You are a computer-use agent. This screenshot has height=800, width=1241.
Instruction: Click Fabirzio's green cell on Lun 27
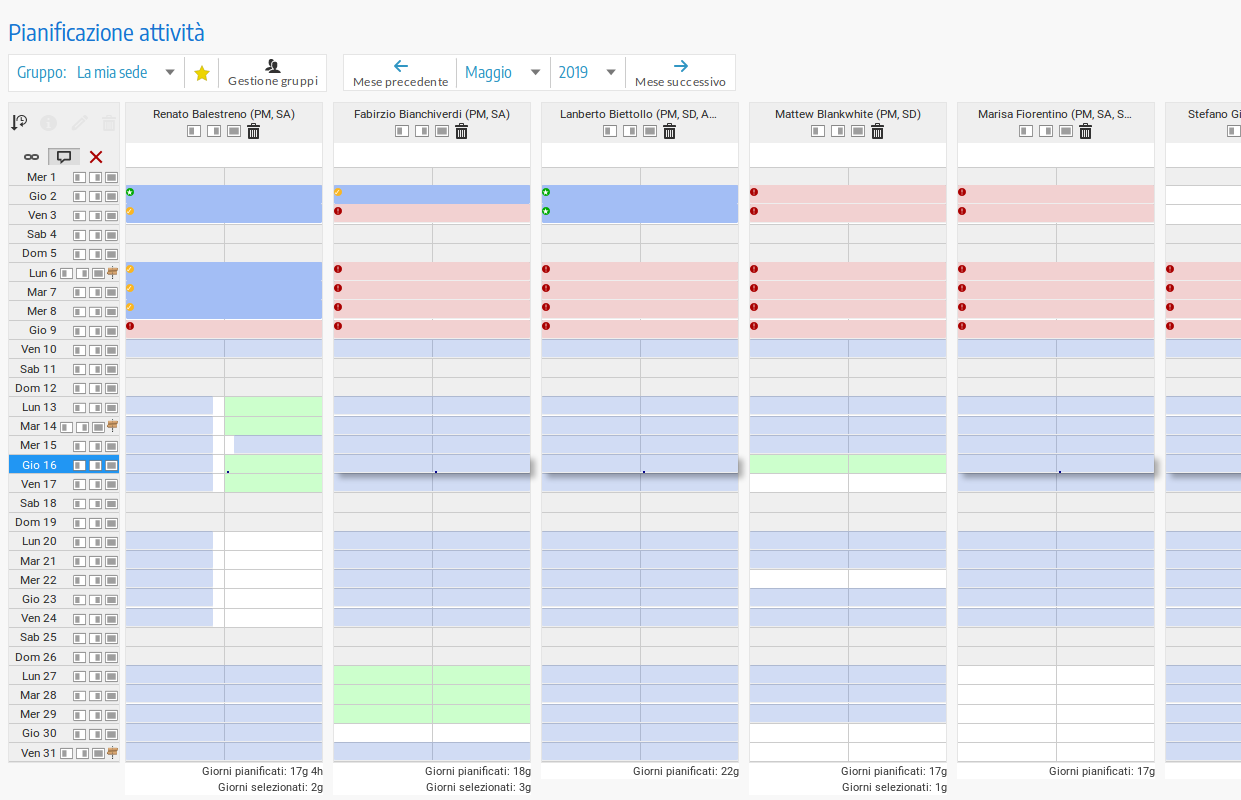(432, 677)
